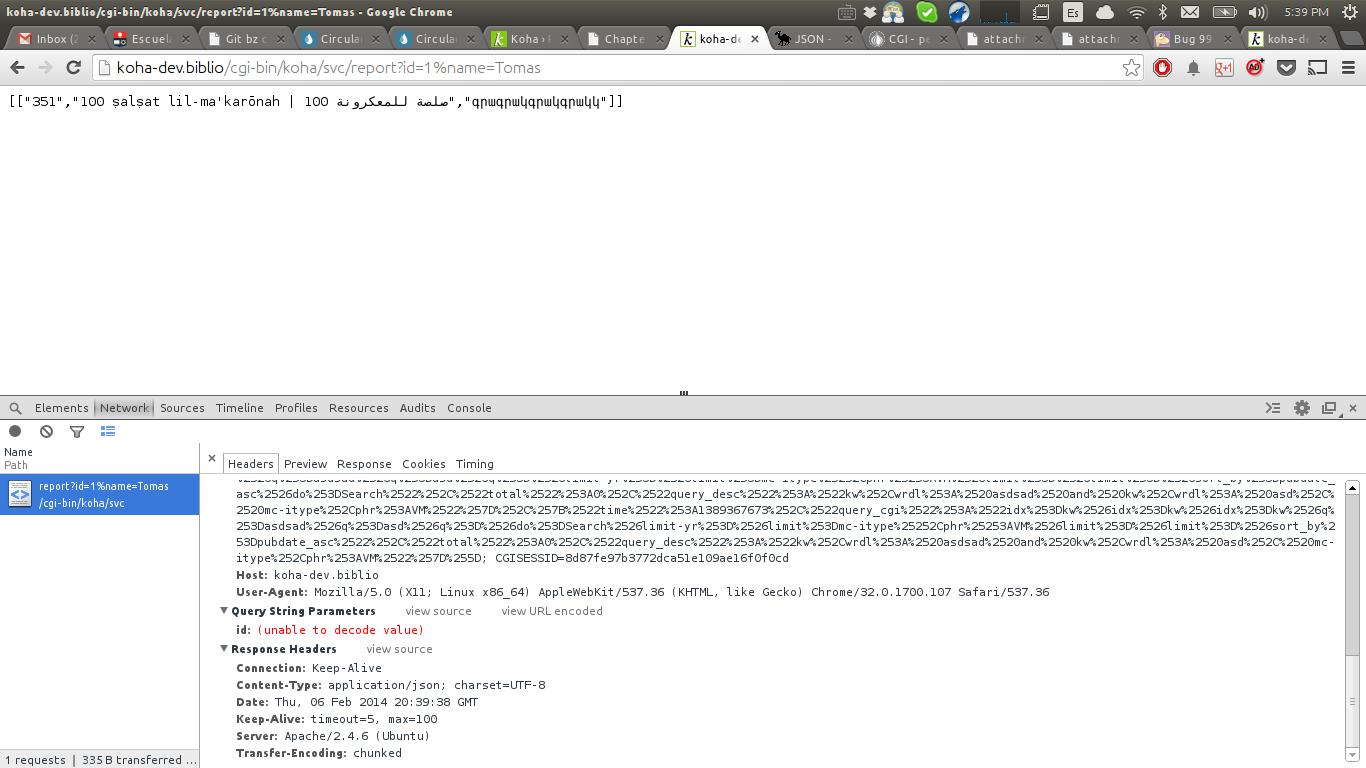Click 'view source' next to Response Headers
The height and width of the screenshot is (768, 1366).
pos(399,649)
